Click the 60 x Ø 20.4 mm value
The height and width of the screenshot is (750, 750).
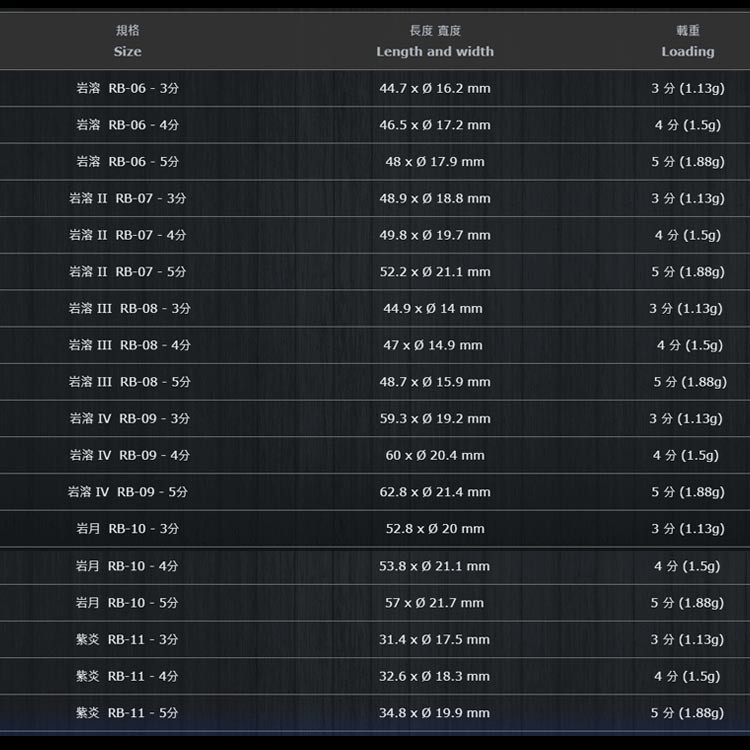(x=435, y=455)
